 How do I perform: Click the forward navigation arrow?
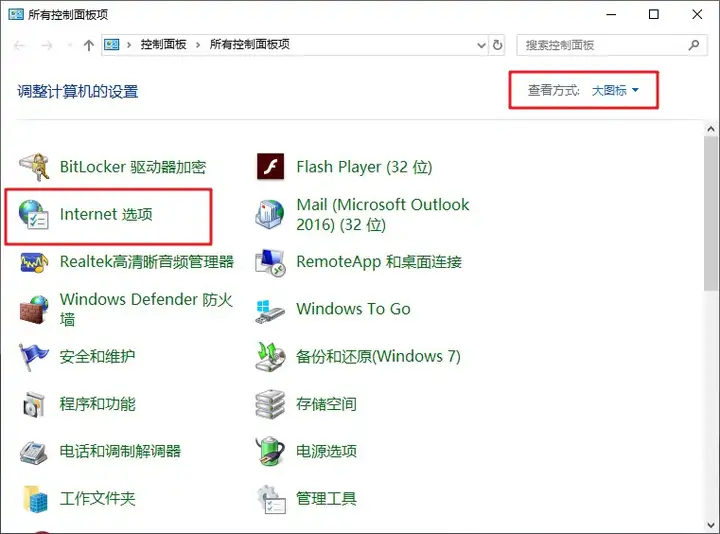click(47, 45)
